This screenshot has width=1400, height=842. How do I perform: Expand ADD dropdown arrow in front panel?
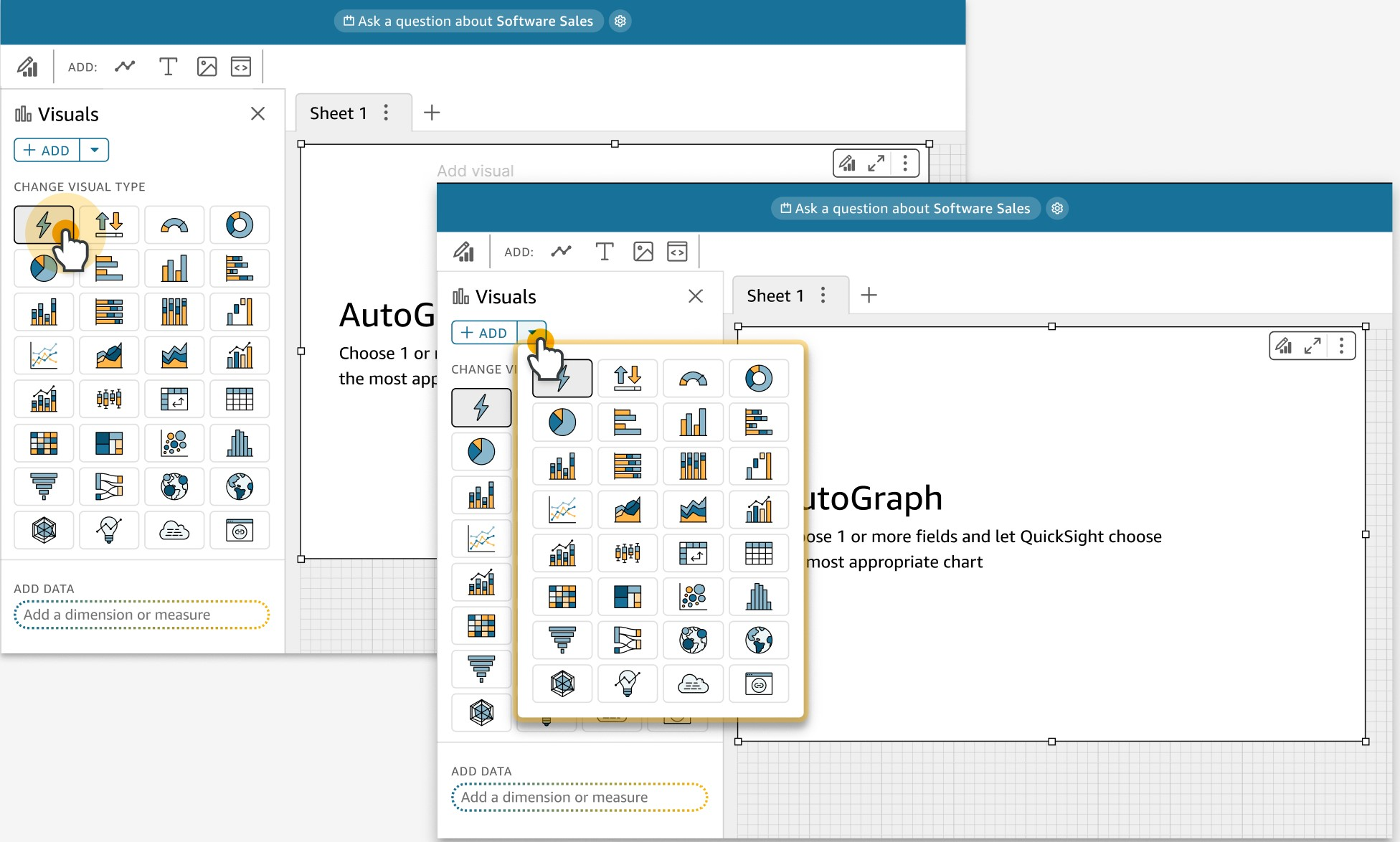point(531,332)
